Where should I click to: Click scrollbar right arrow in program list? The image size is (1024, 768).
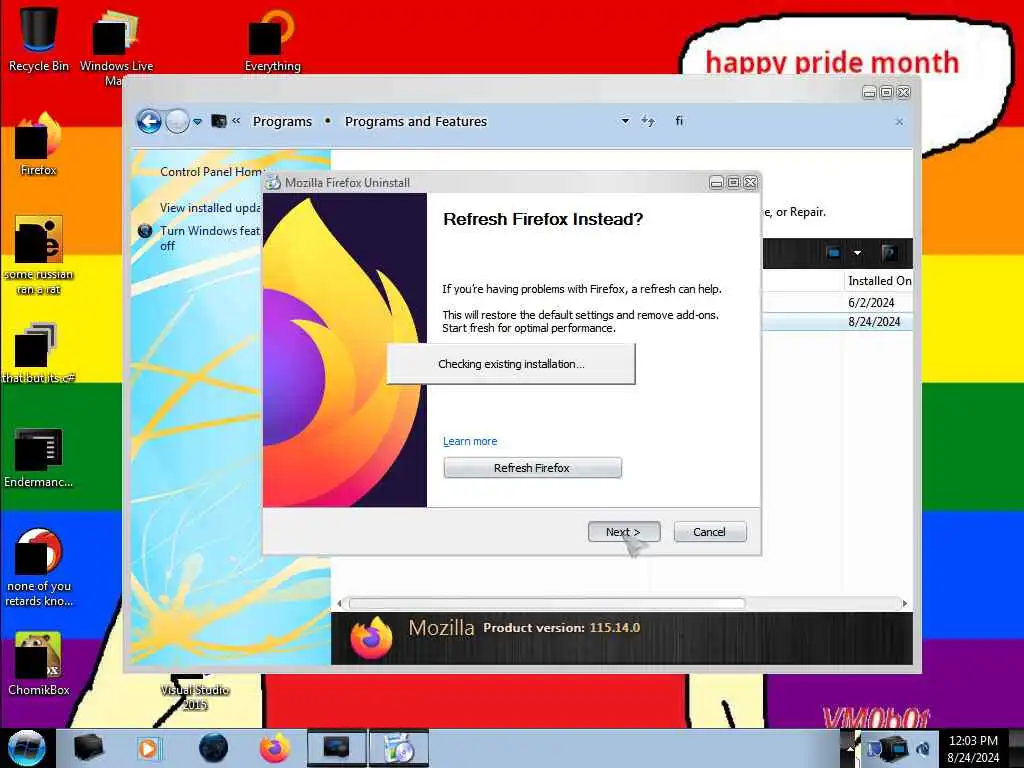click(904, 603)
